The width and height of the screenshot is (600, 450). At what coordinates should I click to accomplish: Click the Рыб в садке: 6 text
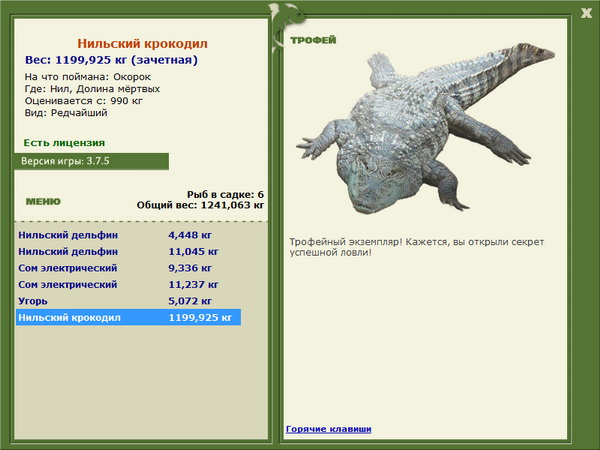pyautogui.click(x=225, y=194)
